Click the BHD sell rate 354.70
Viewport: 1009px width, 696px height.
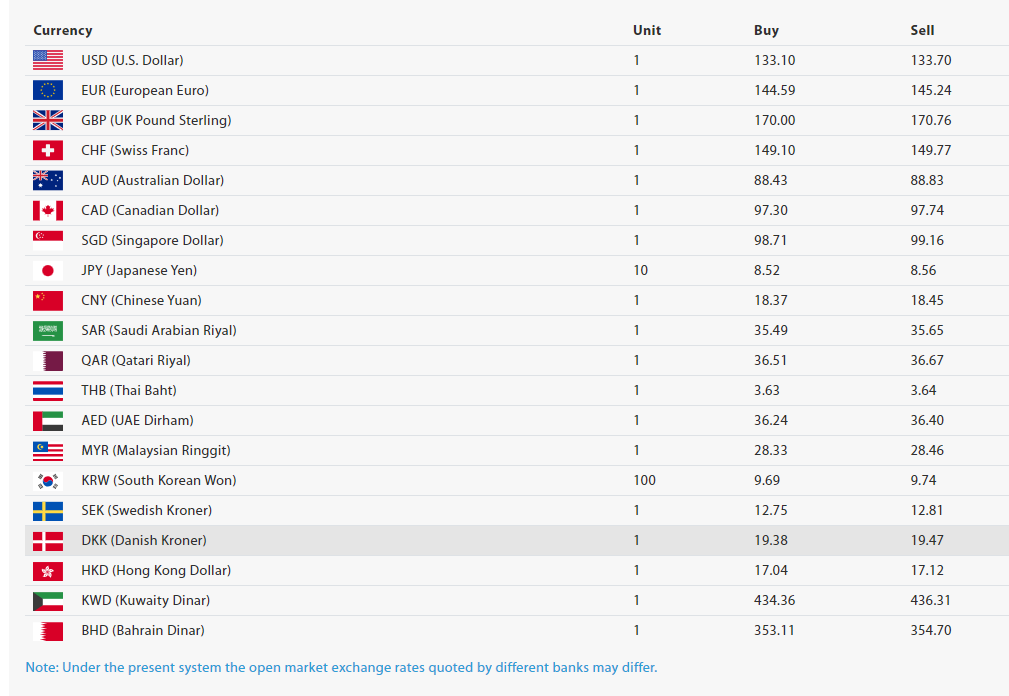coord(930,630)
